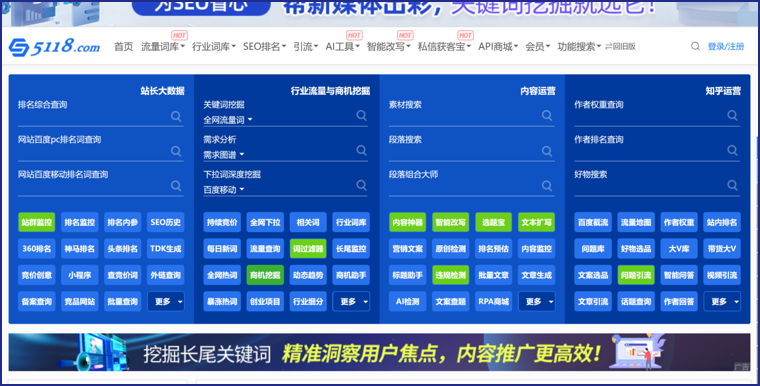The width and height of the screenshot is (760, 386).
Task: Click the 内容神器 button
Action: tap(408, 222)
